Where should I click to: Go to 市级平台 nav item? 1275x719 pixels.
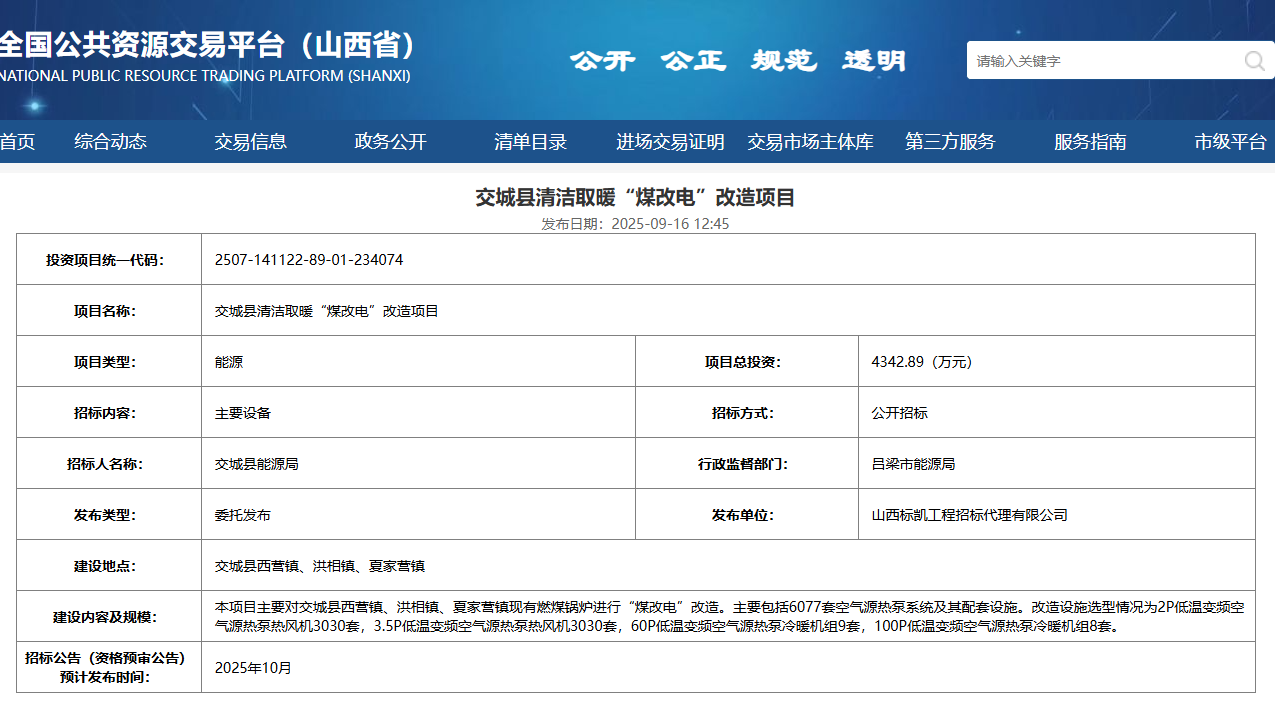pyautogui.click(x=1230, y=142)
